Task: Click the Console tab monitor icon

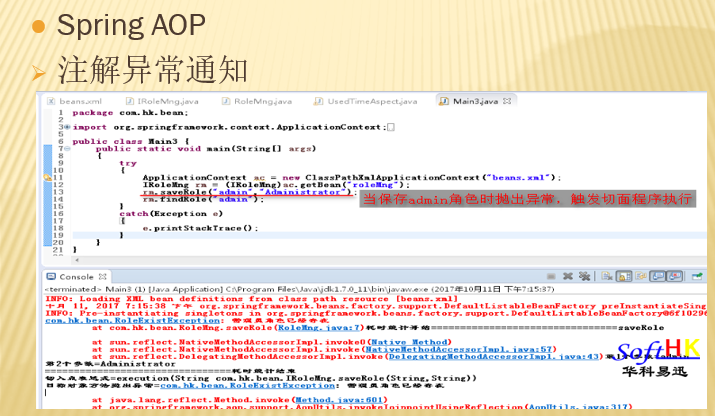Action: click(x=52, y=277)
